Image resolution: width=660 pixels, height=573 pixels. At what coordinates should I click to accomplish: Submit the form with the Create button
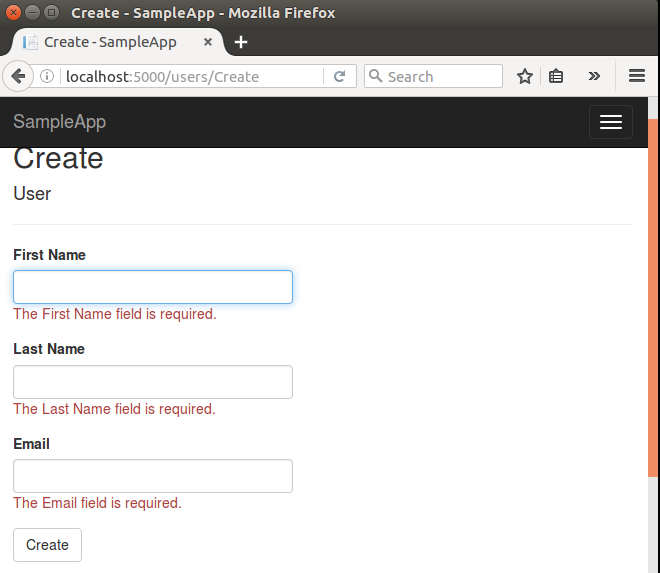(47, 545)
